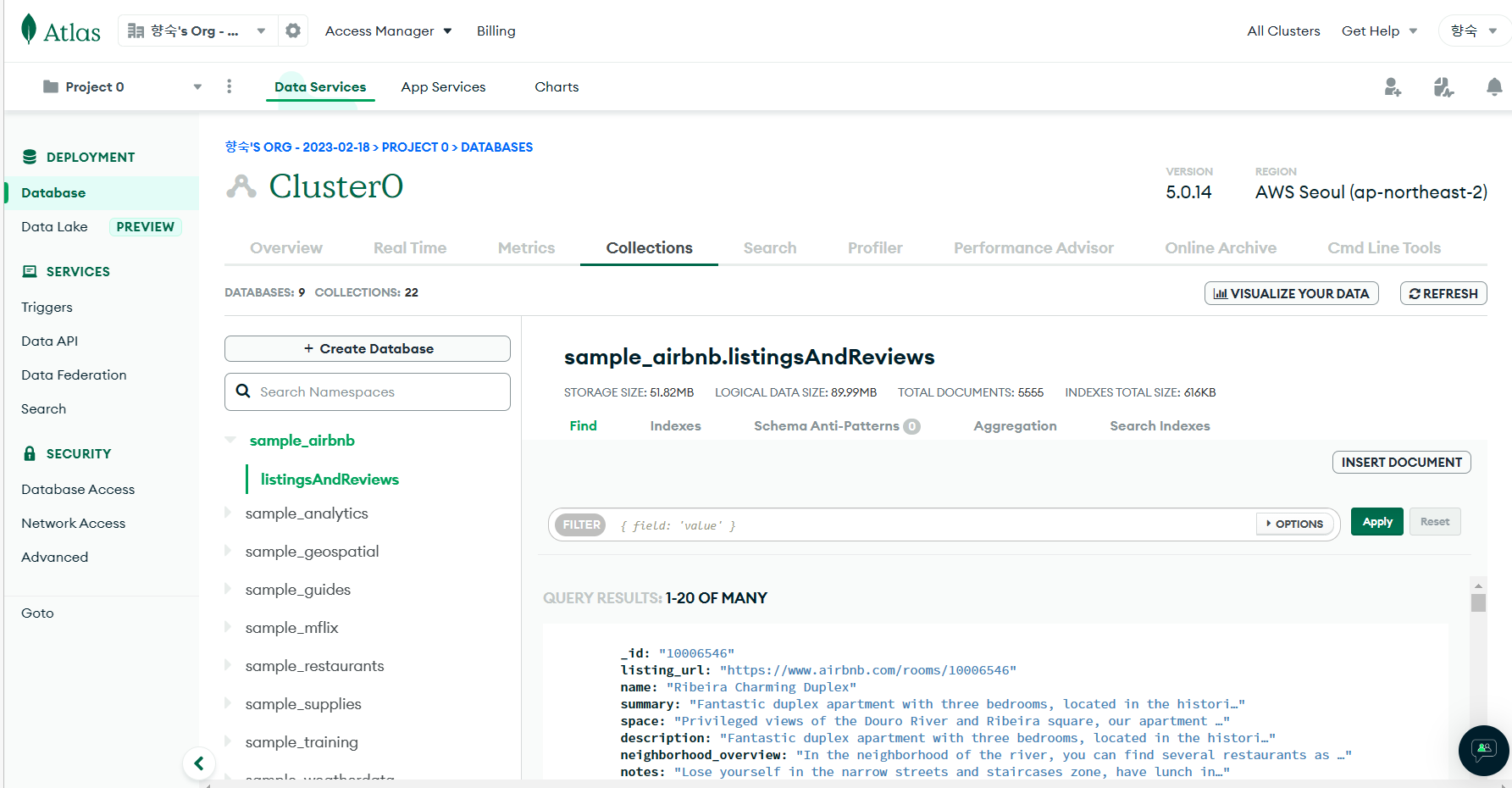Apply the query filter

(1377, 522)
